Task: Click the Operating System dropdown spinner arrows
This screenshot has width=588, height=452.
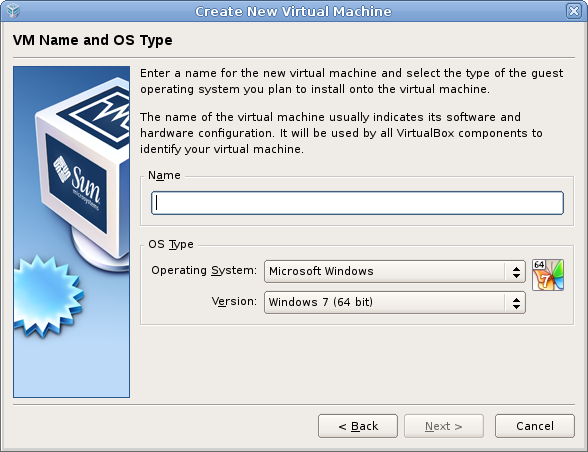Action: [x=516, y=272]
